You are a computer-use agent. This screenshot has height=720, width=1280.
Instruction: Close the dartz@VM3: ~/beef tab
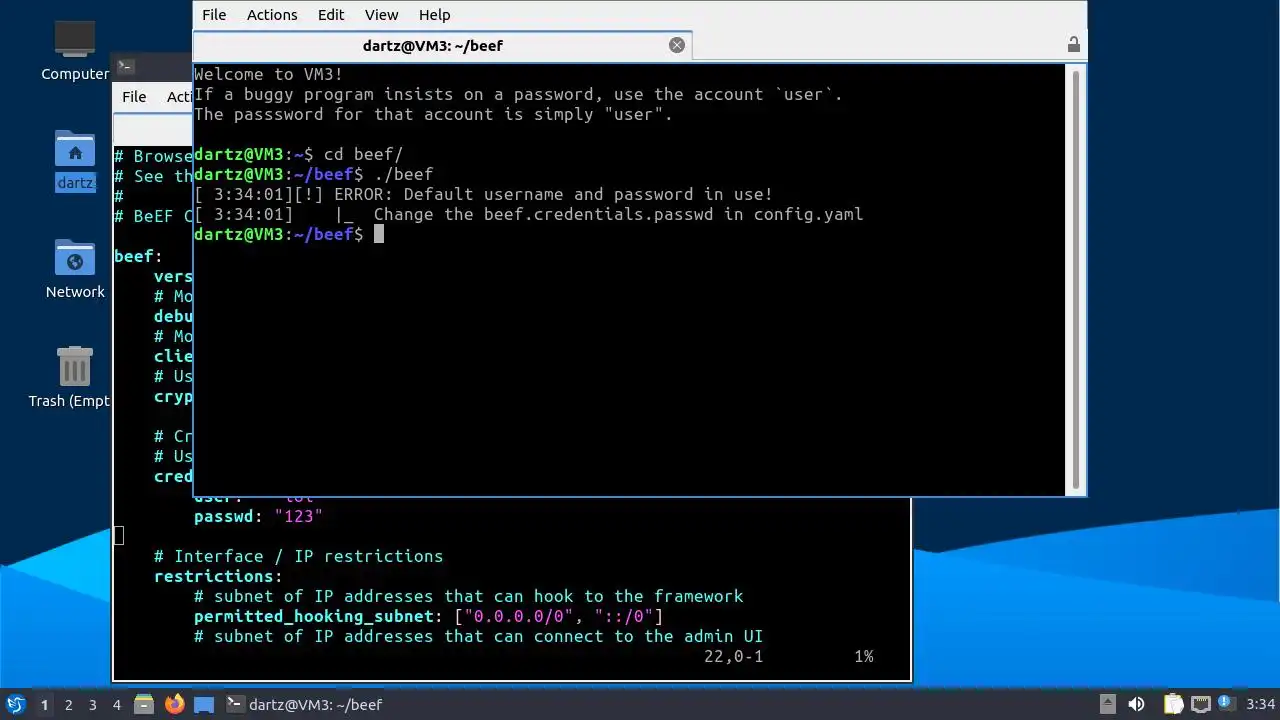click(677, 45)
